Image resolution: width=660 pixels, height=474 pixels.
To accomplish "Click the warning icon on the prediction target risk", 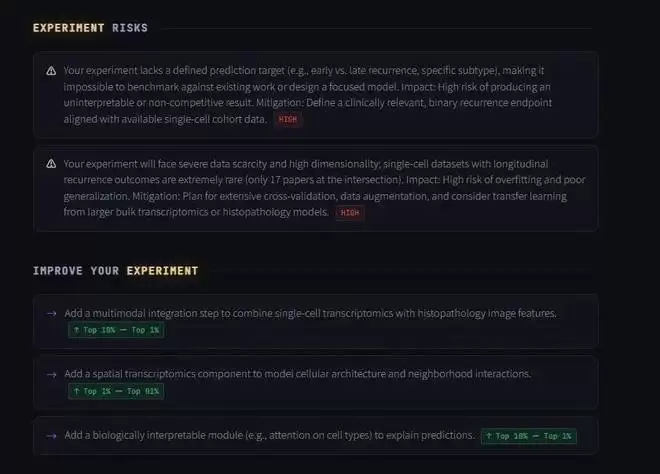I will (51, 71).
